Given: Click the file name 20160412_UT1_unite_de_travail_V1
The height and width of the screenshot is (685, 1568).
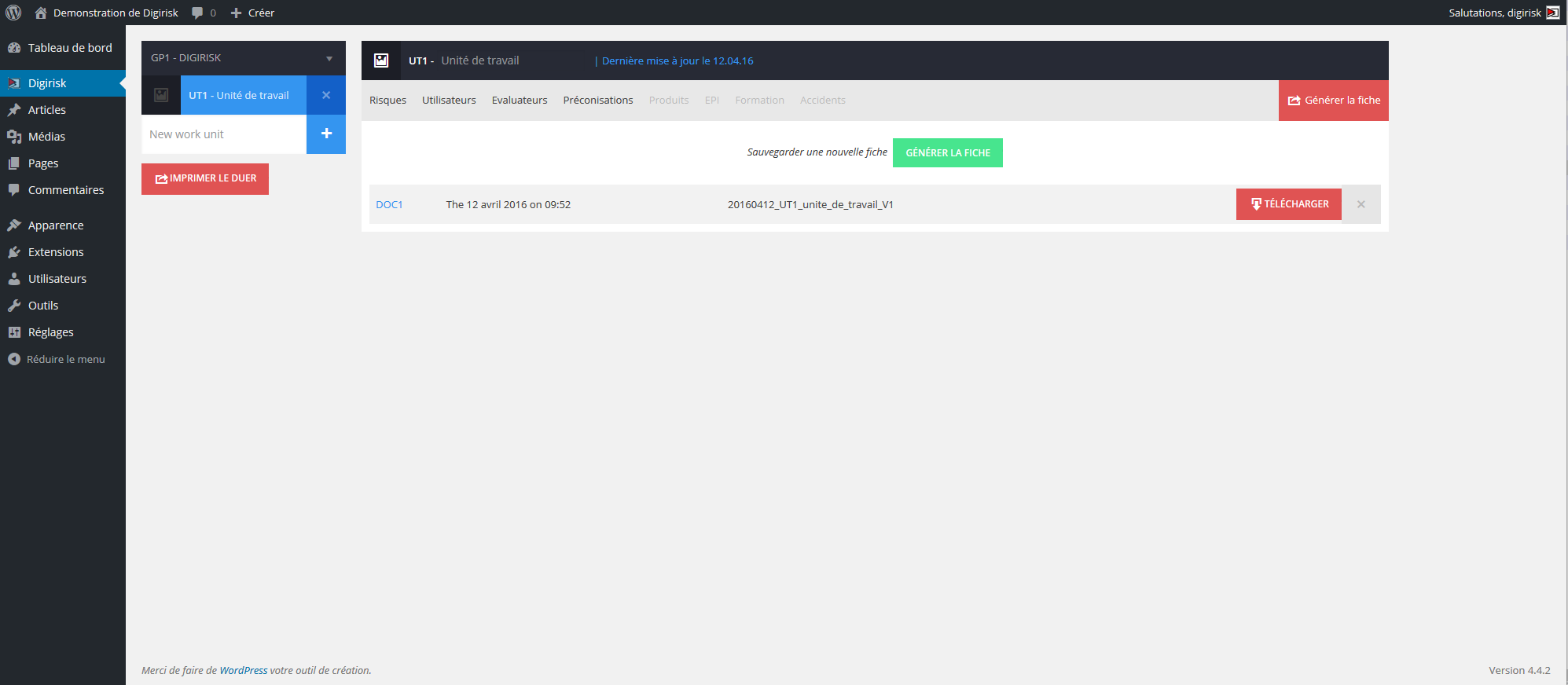Looking at the screenshot, I should (x=810, y=205).
